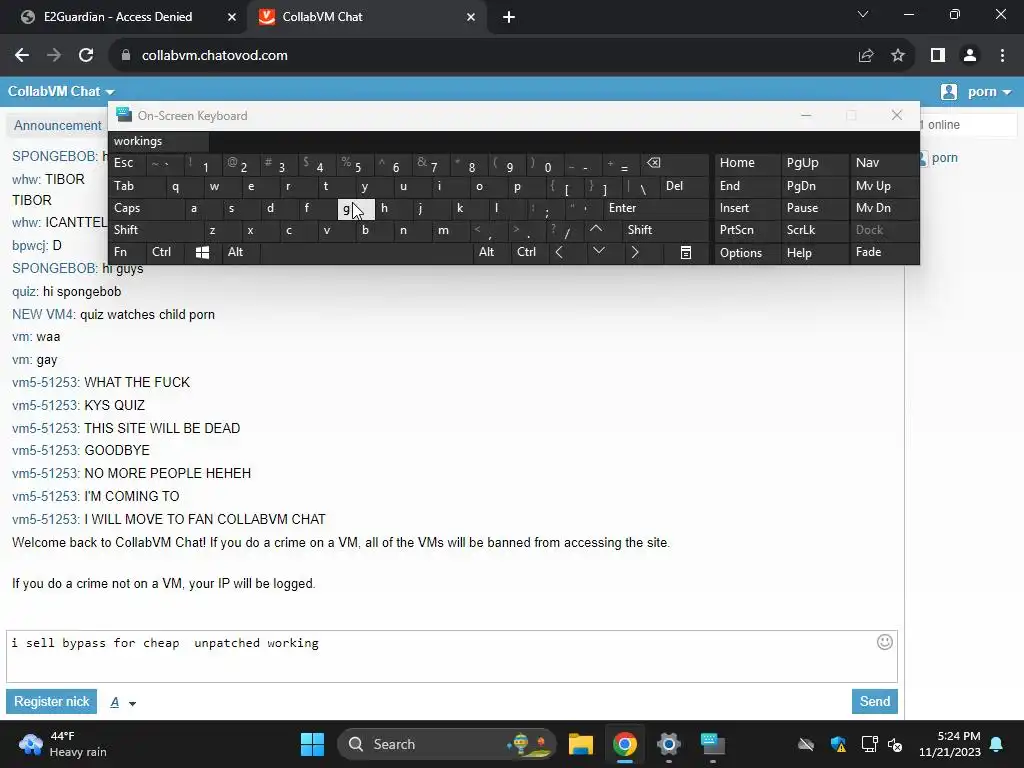The width and height of the screenshot is (1024, 768).
Task: Open the notification bell in system tray
Action: [x=997, y=744]
